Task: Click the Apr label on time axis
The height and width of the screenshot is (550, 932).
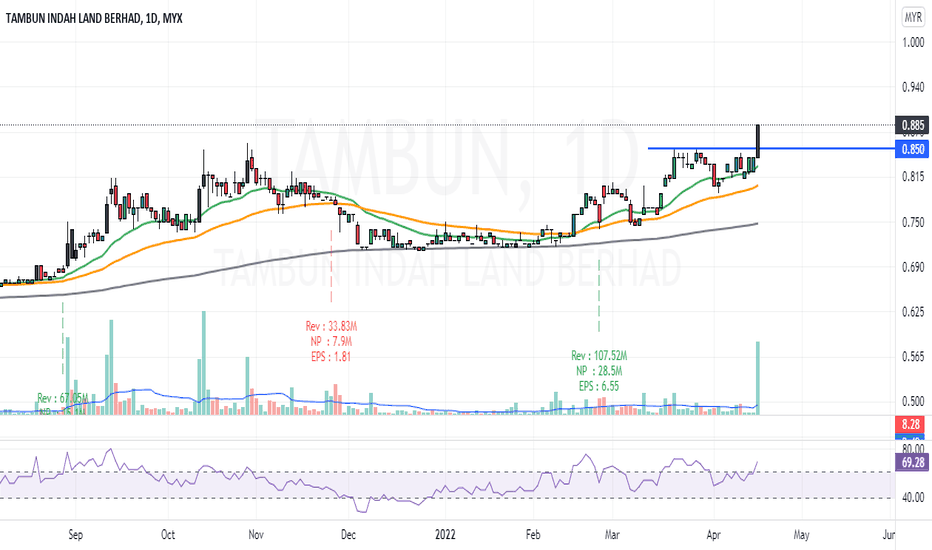Action: [x=714, y=535]
